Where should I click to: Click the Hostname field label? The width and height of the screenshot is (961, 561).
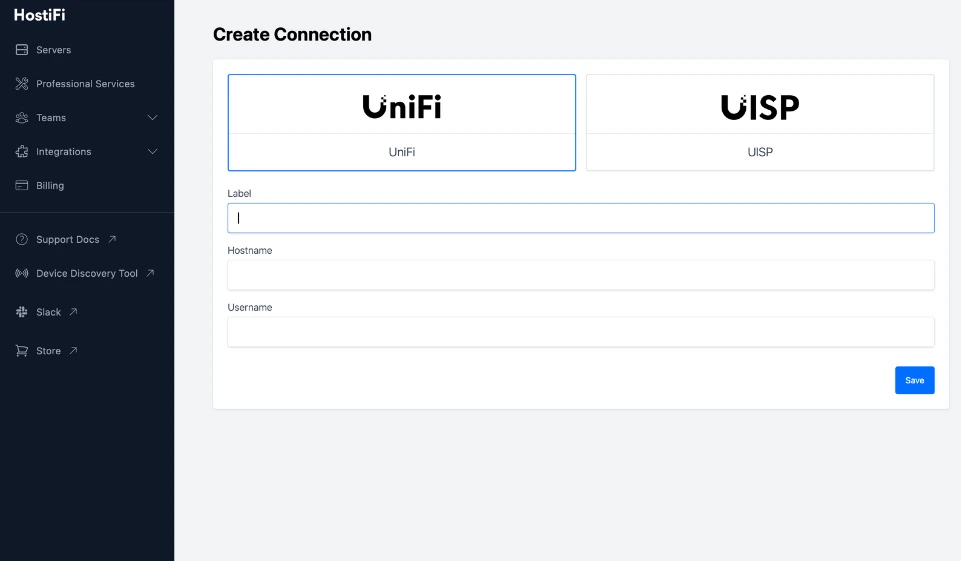click(x=249, y=250)
